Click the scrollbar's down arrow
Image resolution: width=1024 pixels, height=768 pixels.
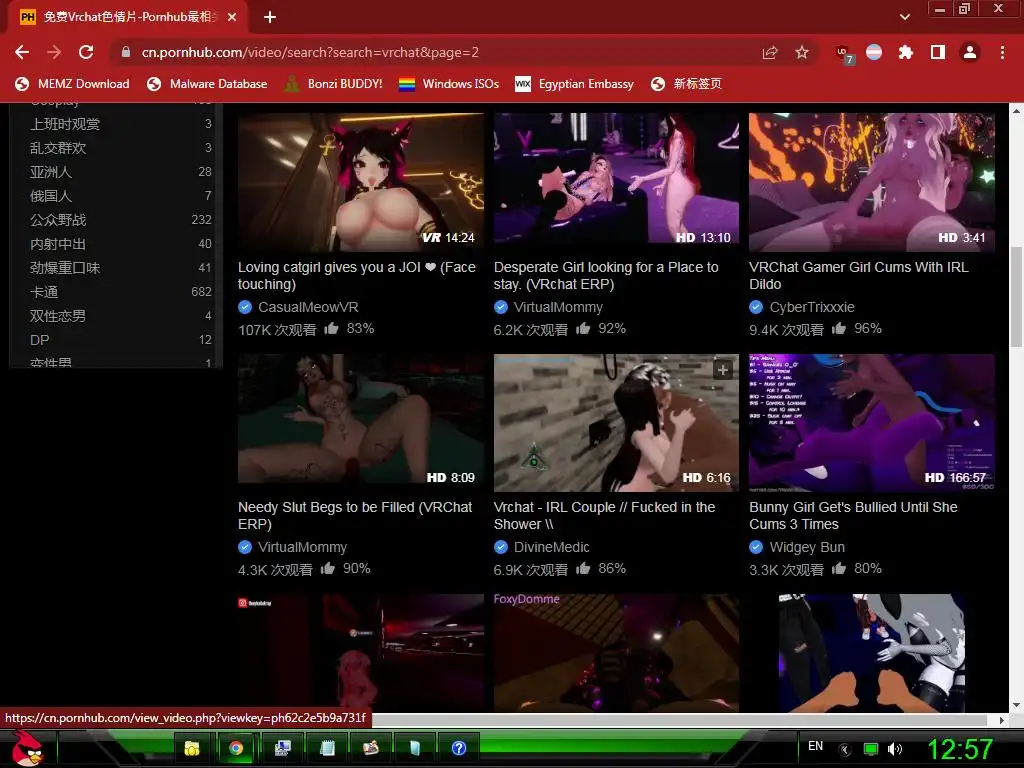[1016, 705]
